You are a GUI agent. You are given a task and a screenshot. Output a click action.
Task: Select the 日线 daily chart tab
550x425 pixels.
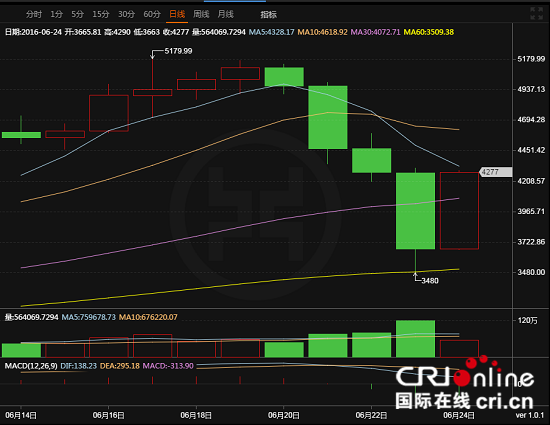pyautogui.click(x=177, y=14)
